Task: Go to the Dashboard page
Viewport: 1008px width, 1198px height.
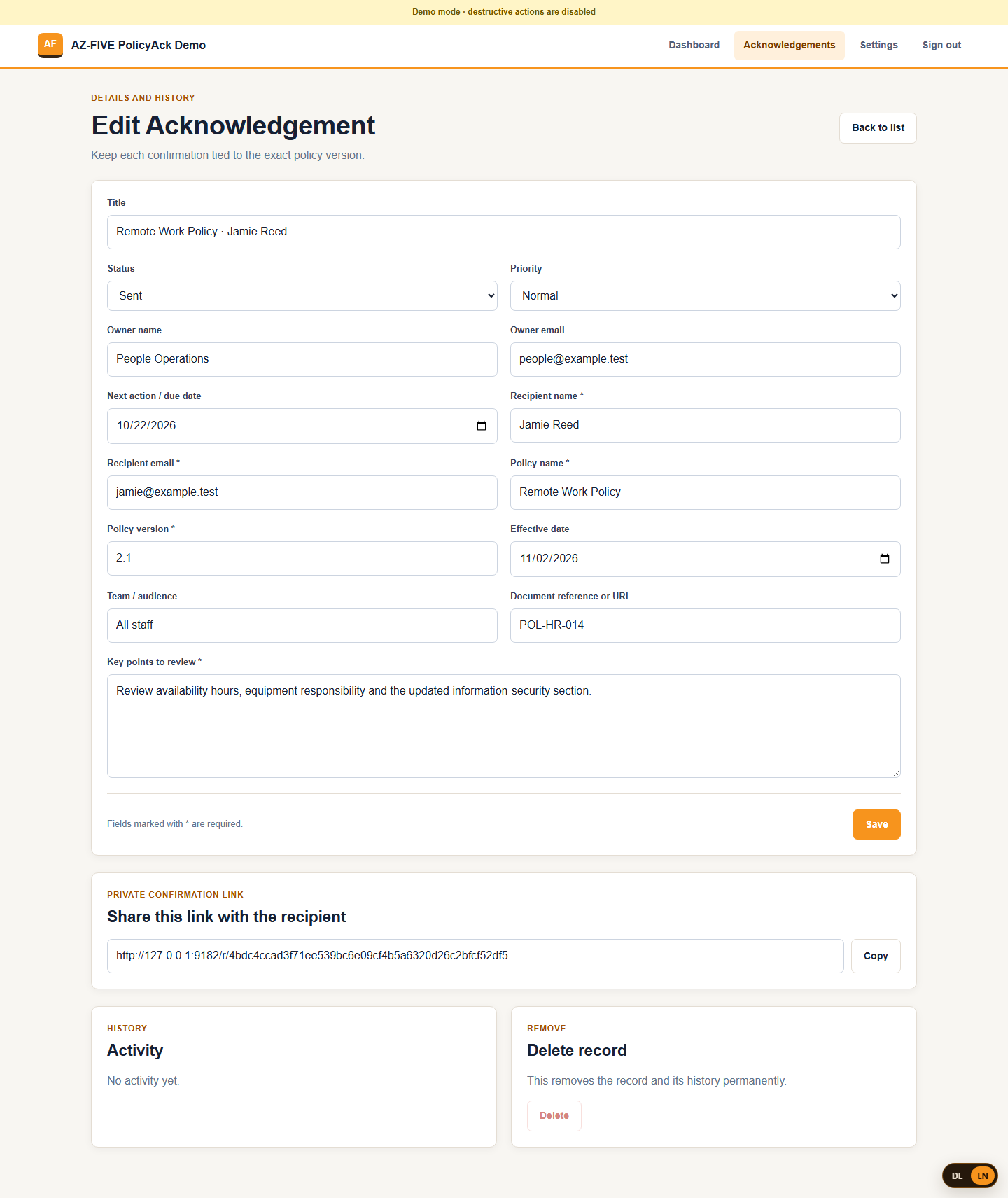Action: pyautogui.click(x=694, y=45)
